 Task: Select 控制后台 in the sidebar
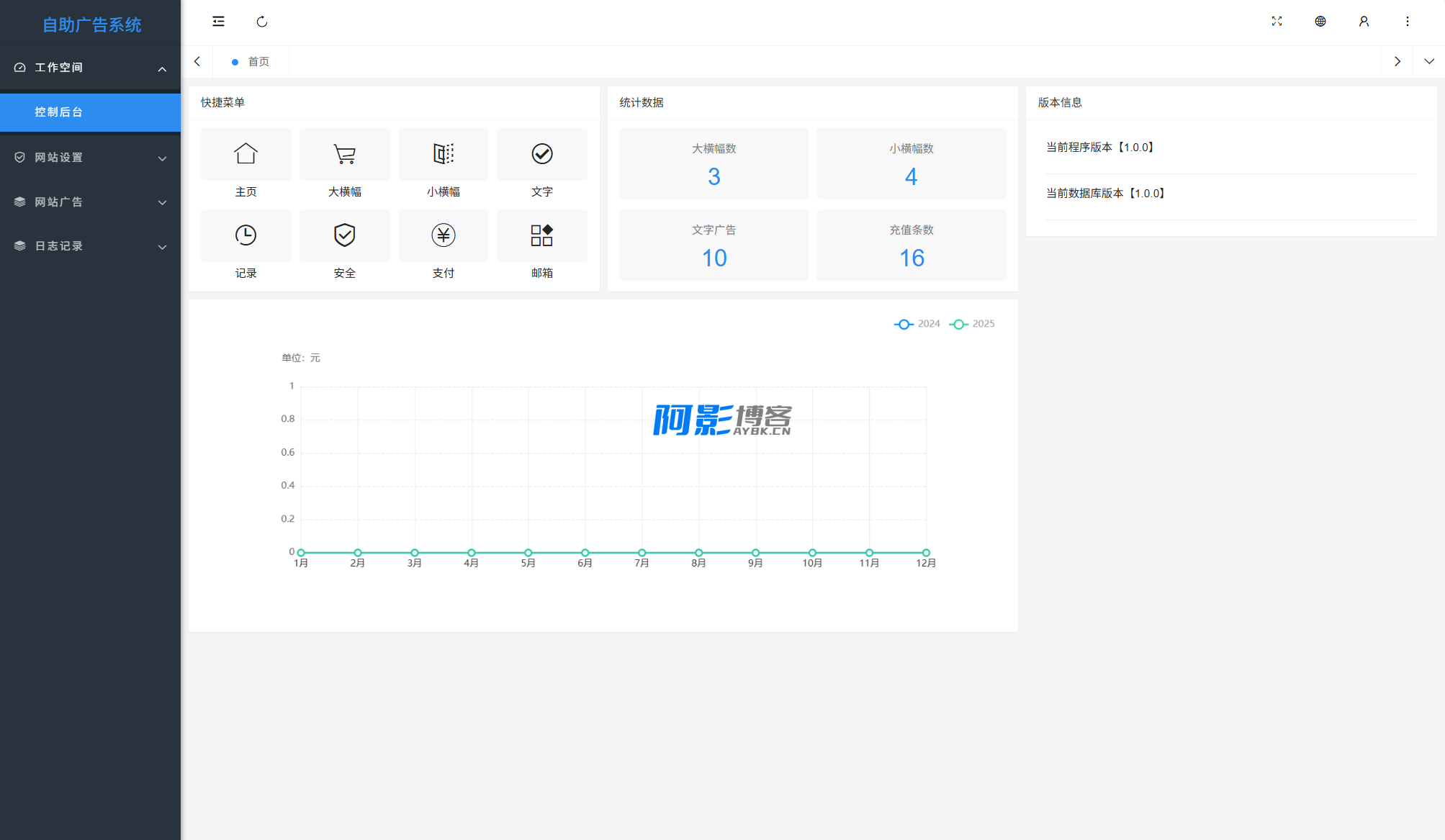pyautogui.click(x=90, y=112)
